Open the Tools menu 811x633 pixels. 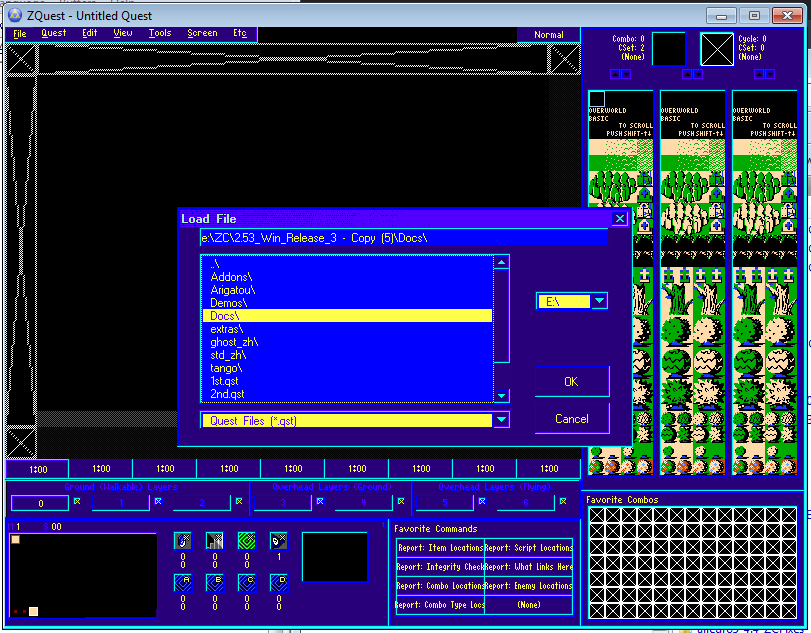pos(160,33)
